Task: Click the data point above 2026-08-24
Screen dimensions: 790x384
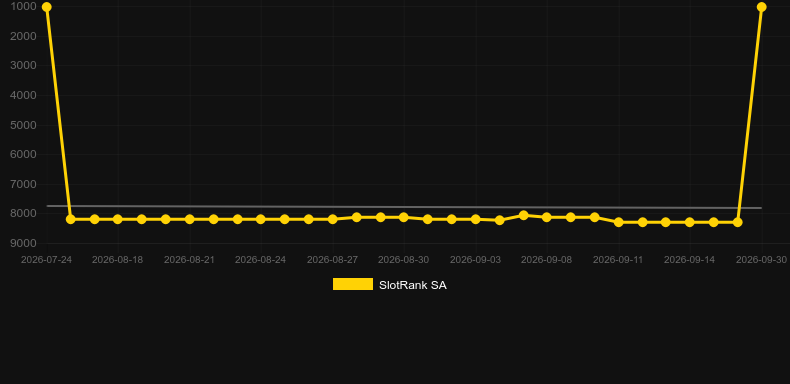Action: [260, 219]
